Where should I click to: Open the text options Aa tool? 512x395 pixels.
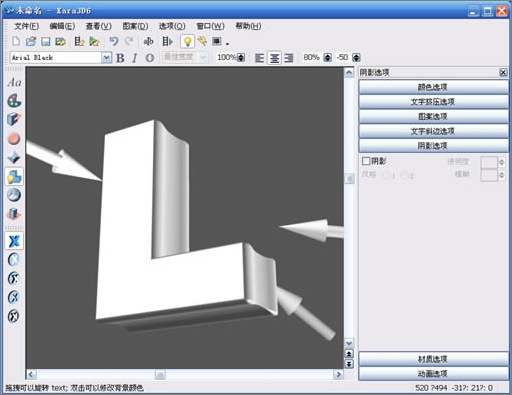click(14, 82)
